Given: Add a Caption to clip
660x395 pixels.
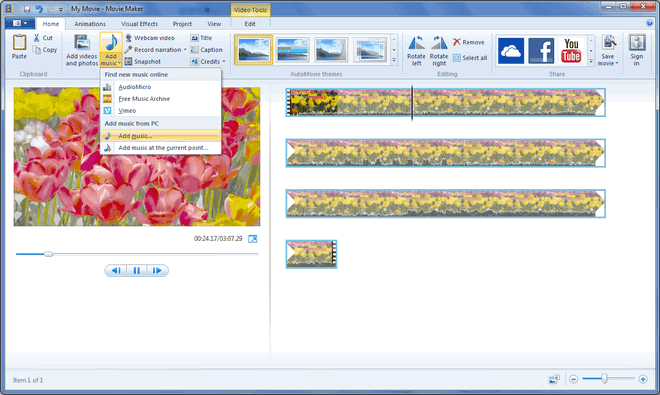Looking at the screenshot, I should (x=207, y=50).
